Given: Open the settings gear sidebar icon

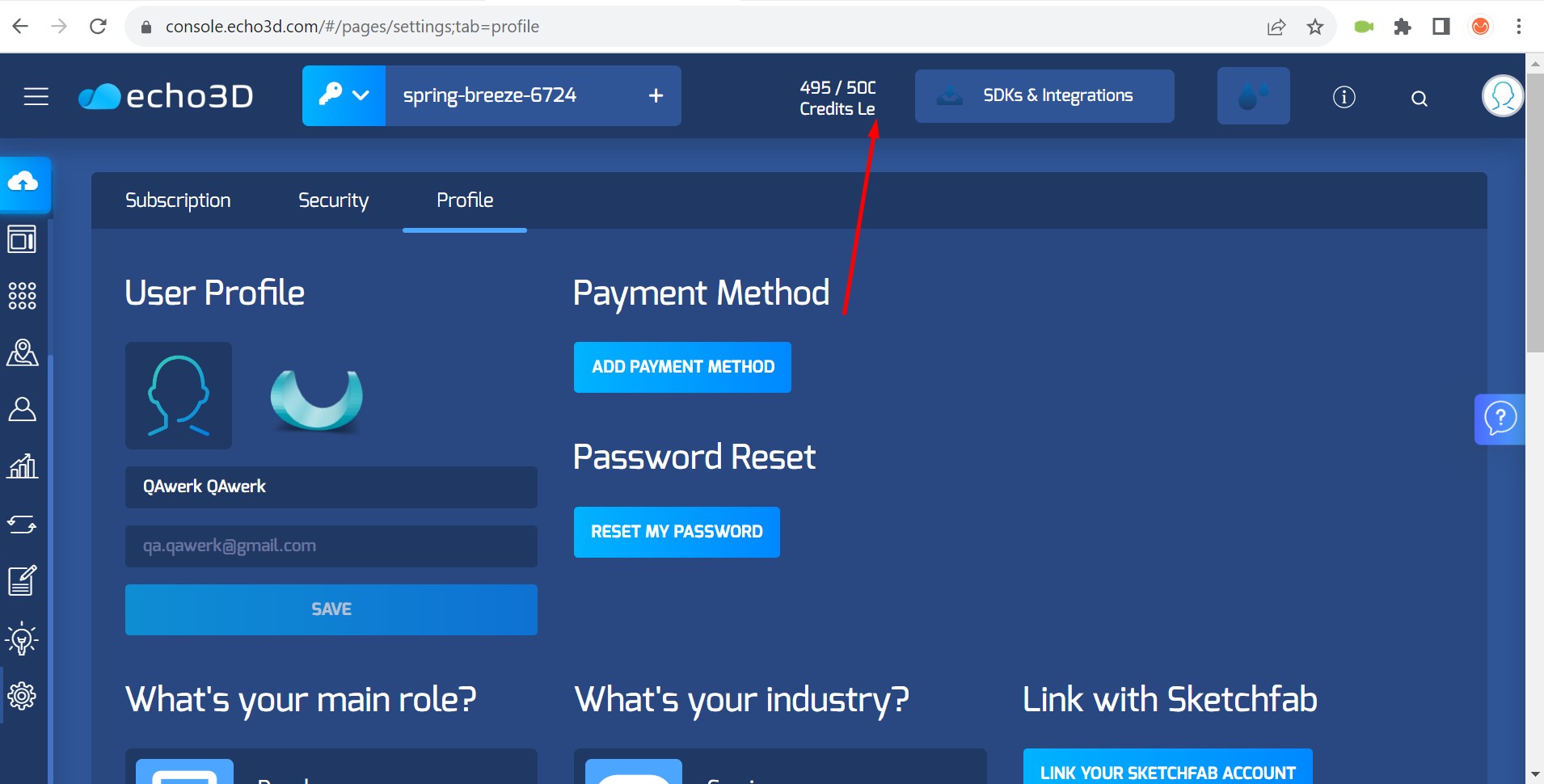Looking at the screenshot, I should click(22, 695).
